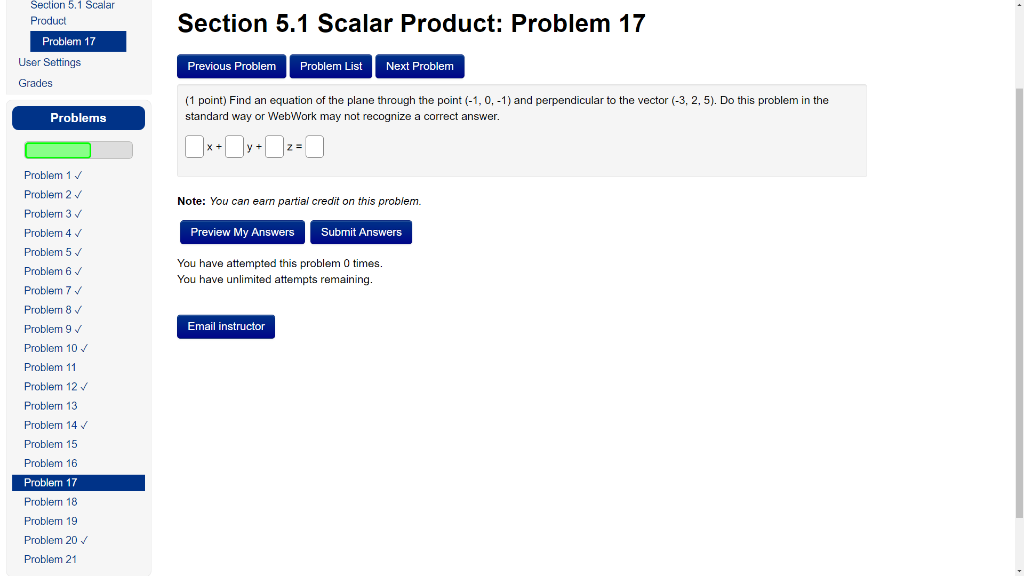Viewport: 1024px width, 576px height.
Task: Open the Email instructor form
Action: (225, 326)
